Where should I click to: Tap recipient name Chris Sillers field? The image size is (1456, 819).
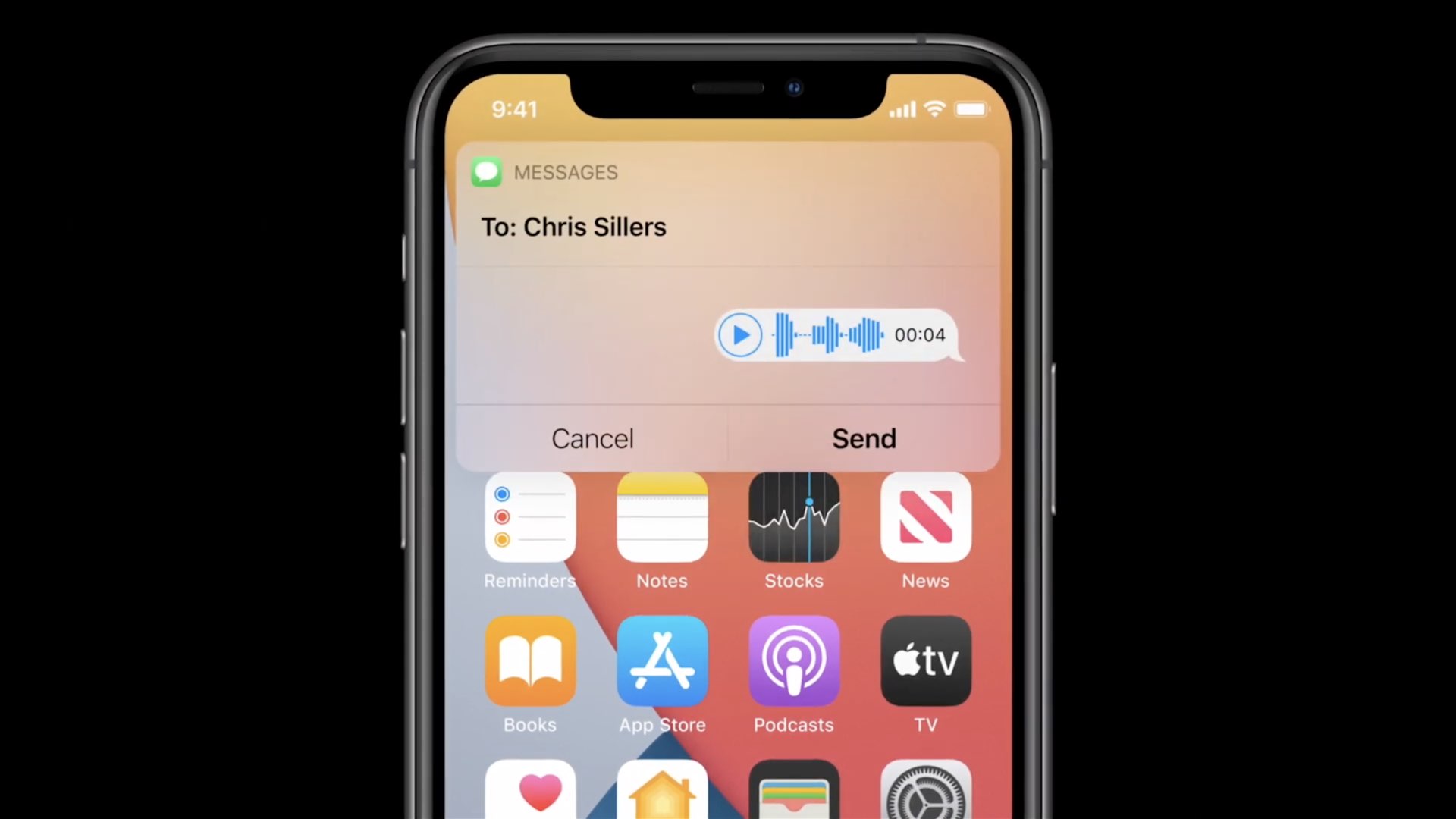572,226
